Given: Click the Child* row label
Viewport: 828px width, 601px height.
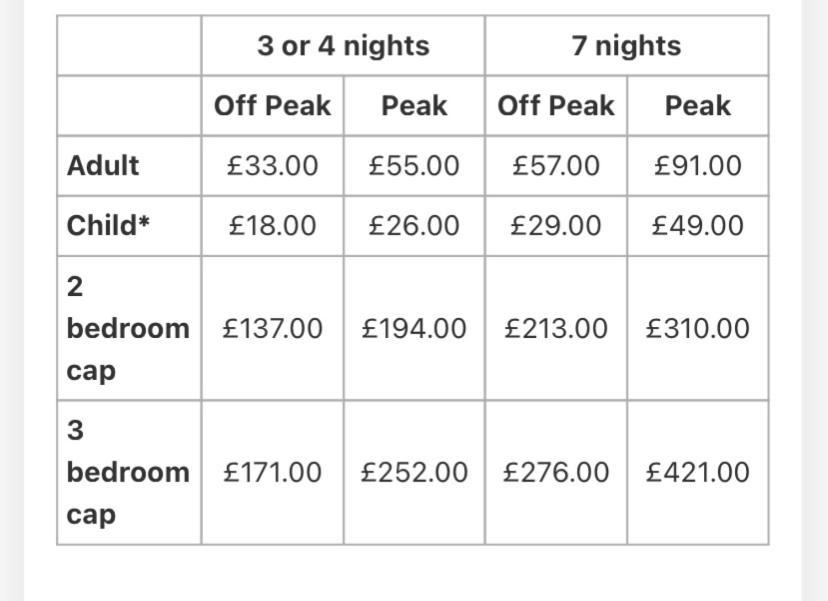Looking at the screenshot, I should coord(108,226).
